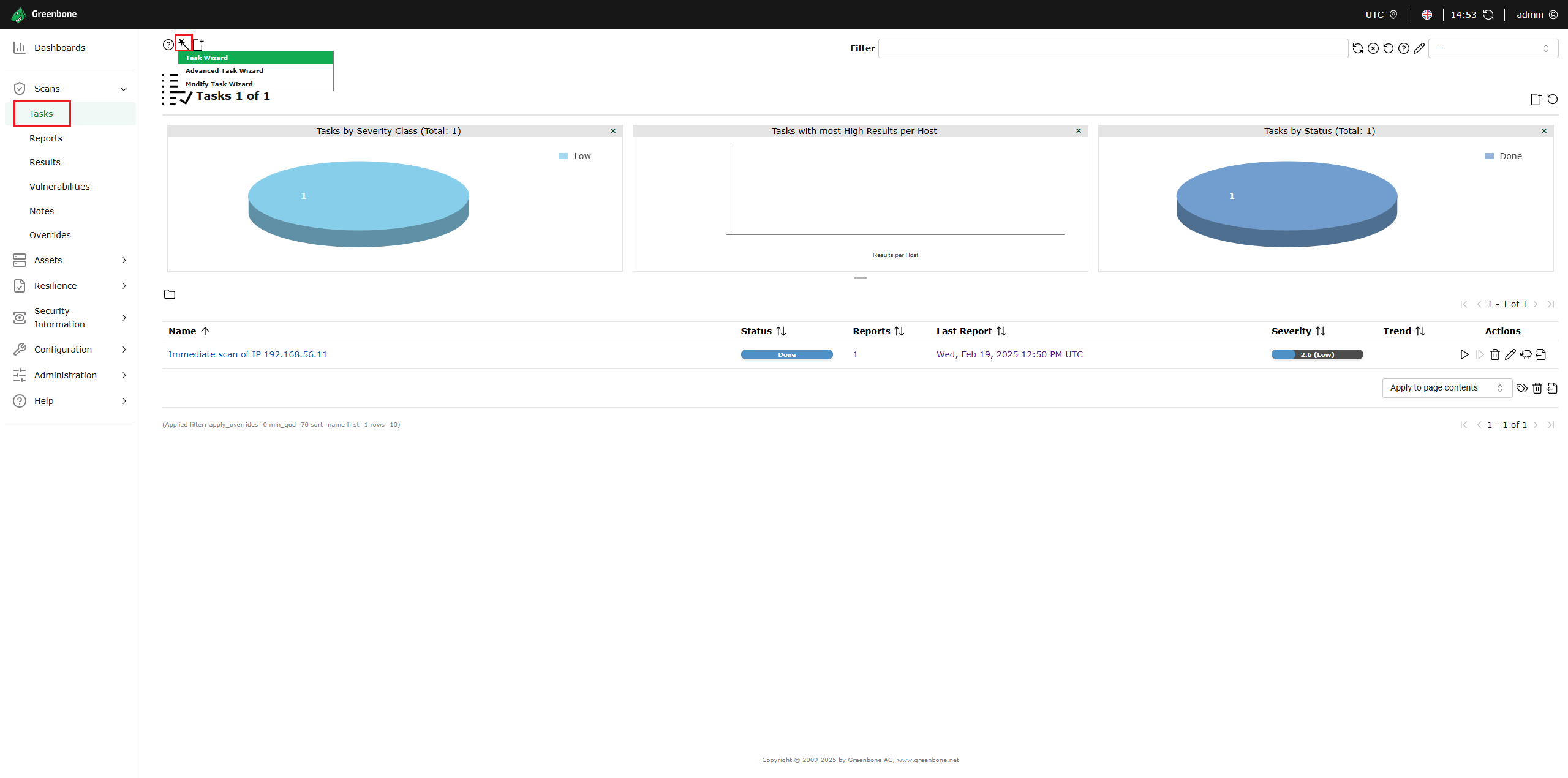Screen dimensions: 1568x778
Task: Start the Immediate scan task with play icon
Action: click(1464, 354)
